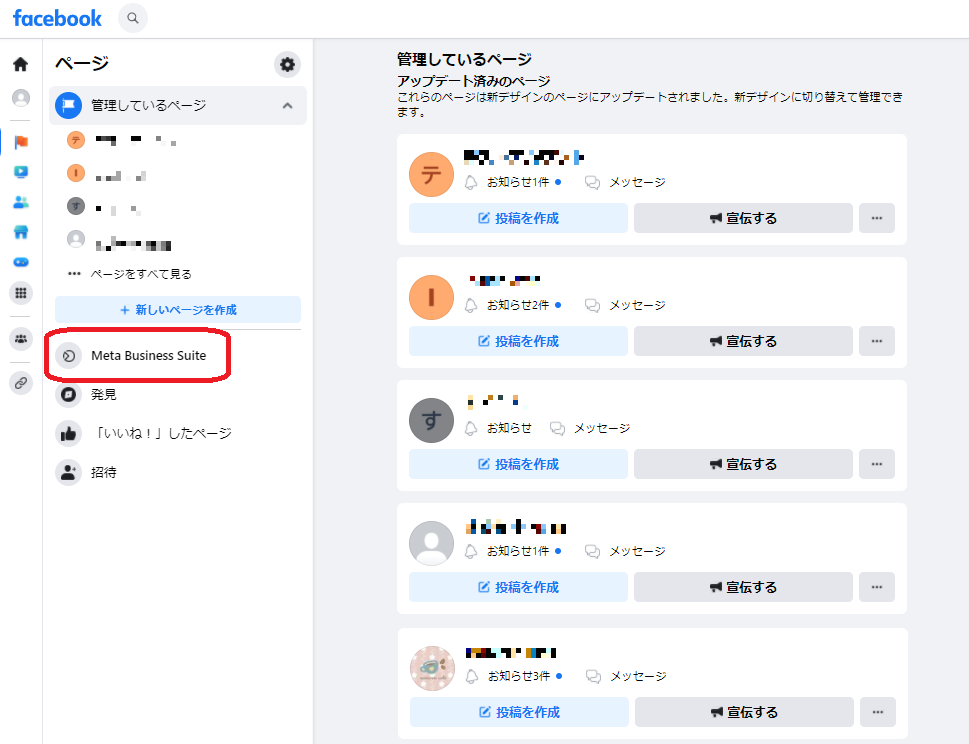Click 宣伝する for the first page
The image size is (969, 744).
pos(743,218)
